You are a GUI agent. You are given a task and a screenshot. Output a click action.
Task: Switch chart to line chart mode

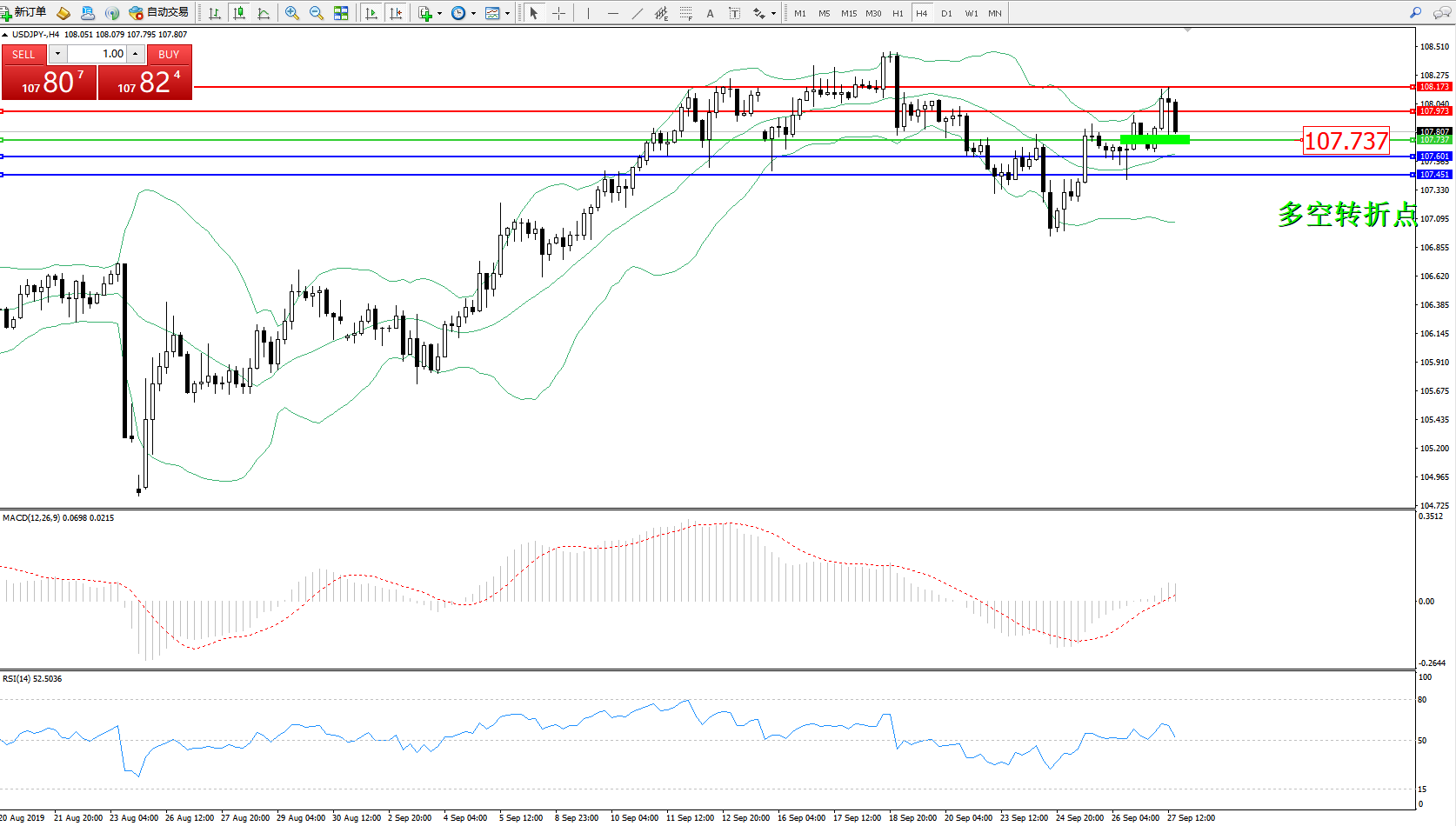(x=264, y=13)
